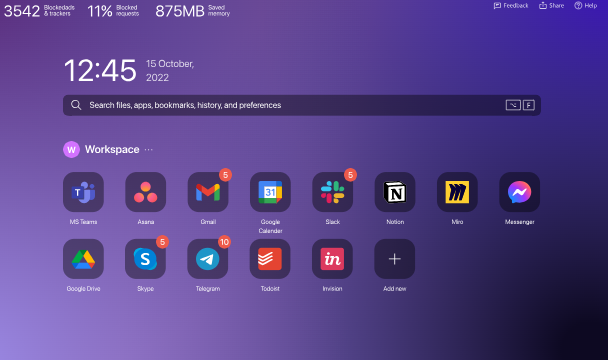Launch the Skype app

(x=145, y=259)
